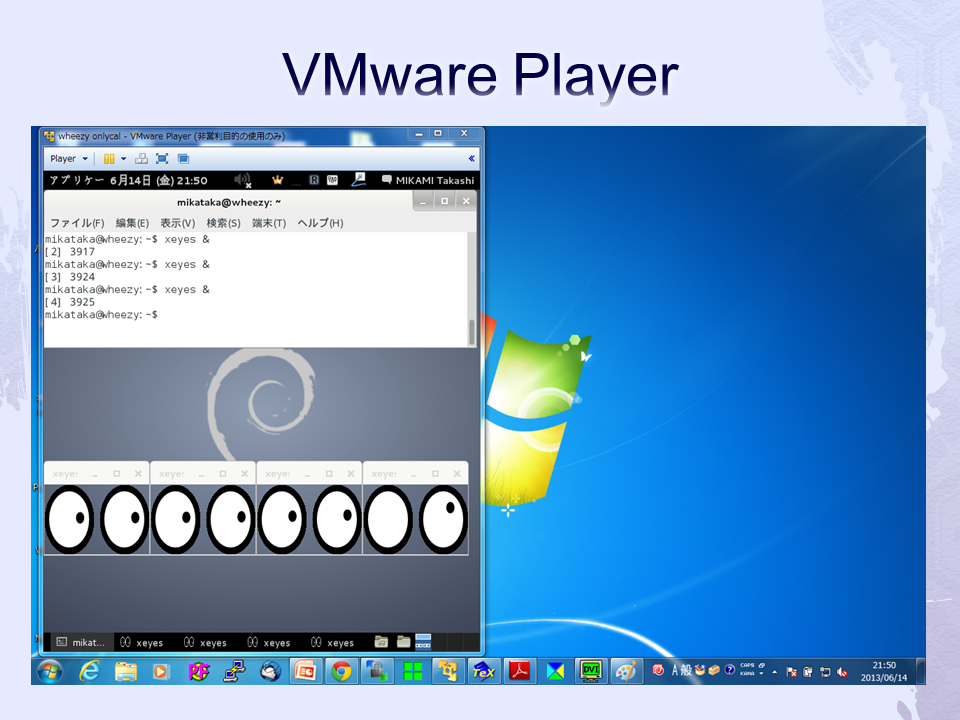Select the mikat... terminal in guest taskbar
This screenshot has height=720, width=960.
pyautogui.click(x=81, y=642)
